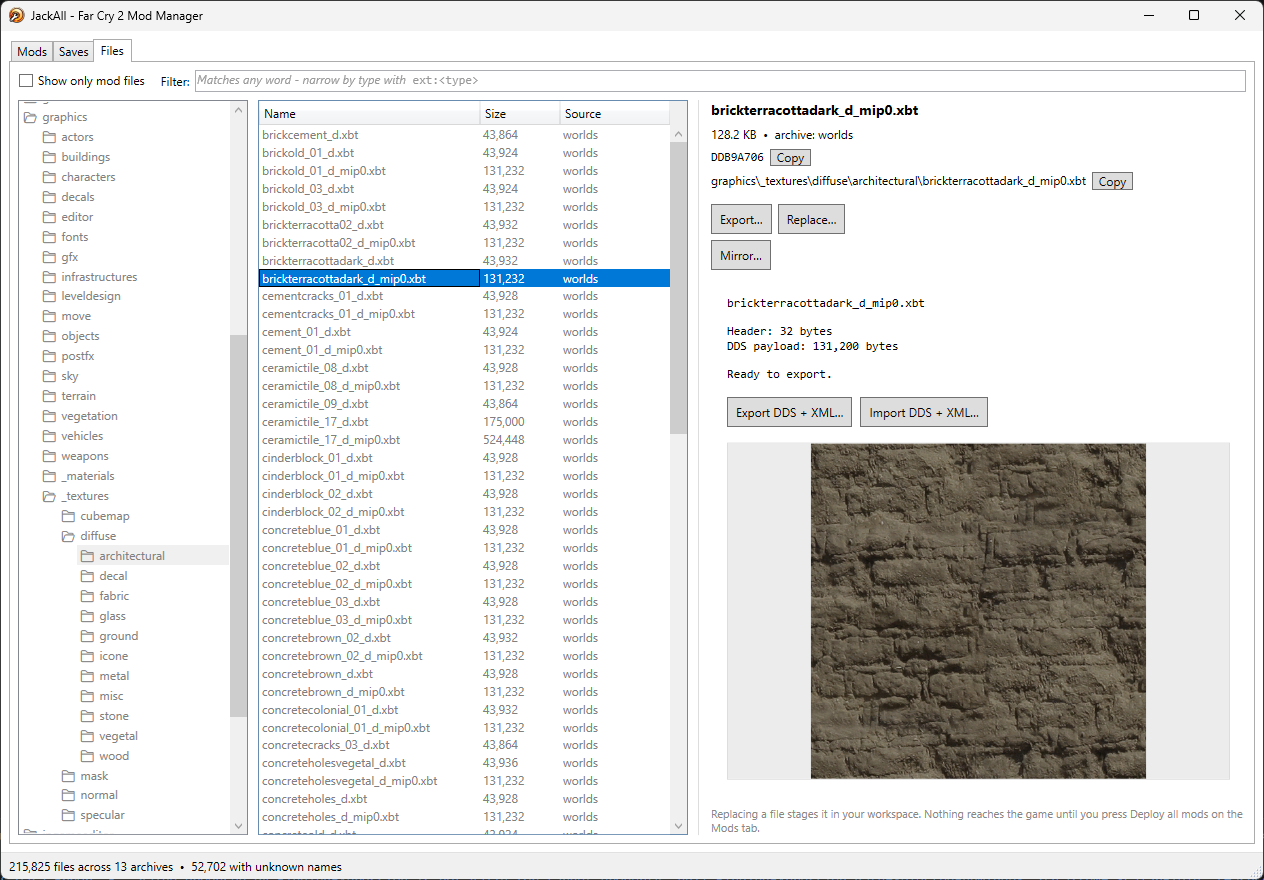Viewport: 1264px width, 880px height.
Task: Click the folder tree scrollbar down arrow
Action: [238, 826]
